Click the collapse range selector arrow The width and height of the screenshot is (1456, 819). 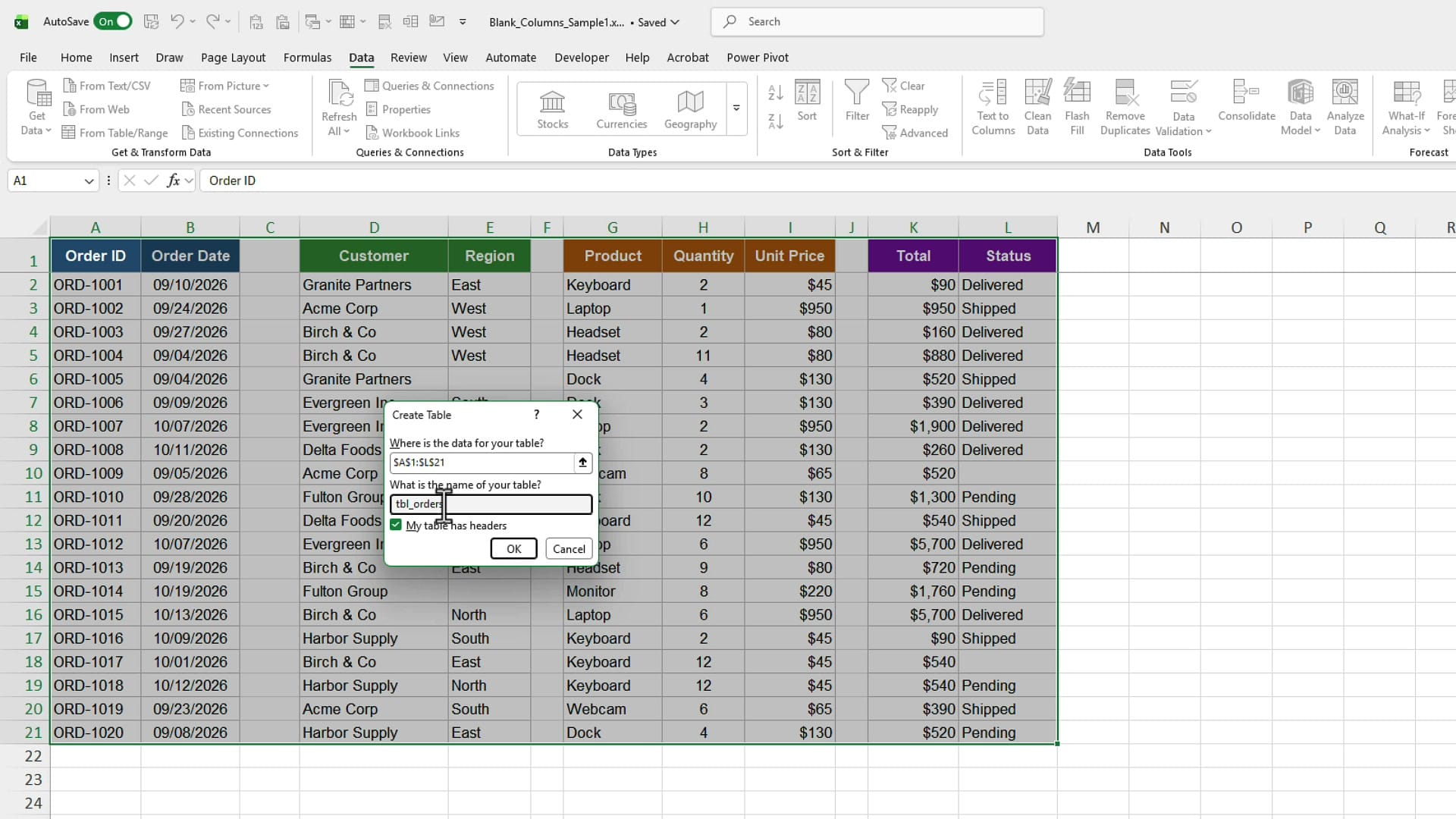point(582,462)
